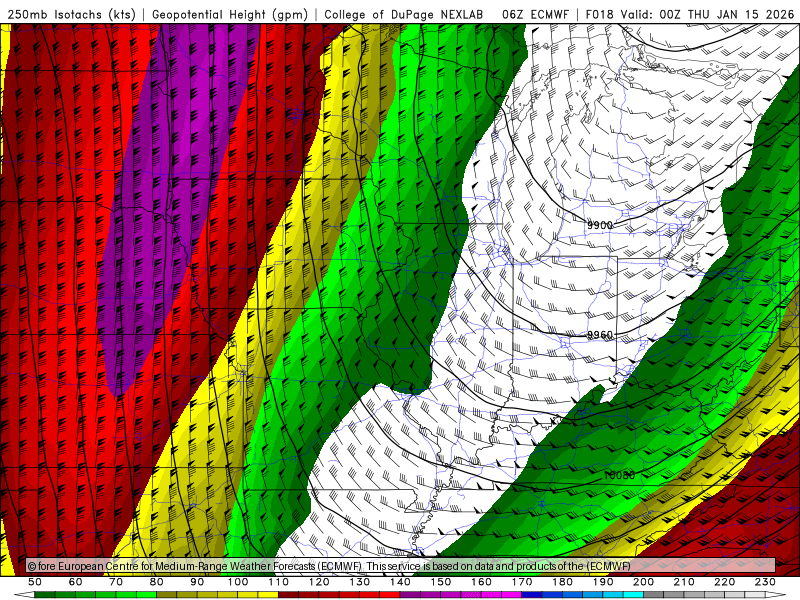Click the 160 value on the color scale

pyautogui.click(x=481, y=582)
